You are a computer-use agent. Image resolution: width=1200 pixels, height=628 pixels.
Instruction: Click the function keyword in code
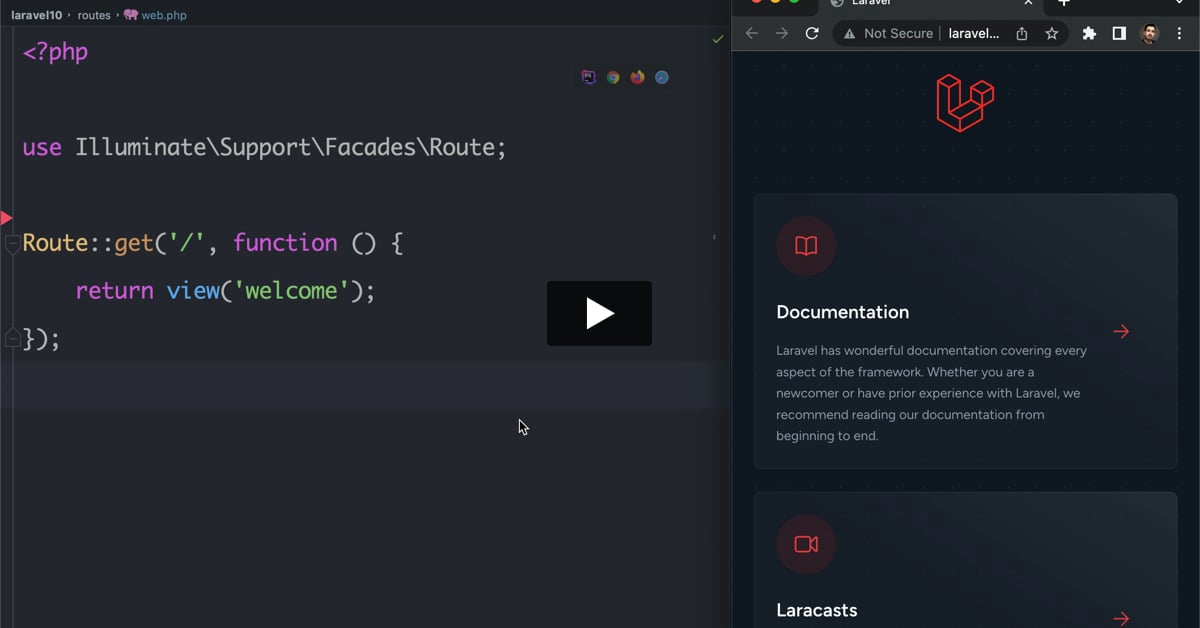click(285, 243)
